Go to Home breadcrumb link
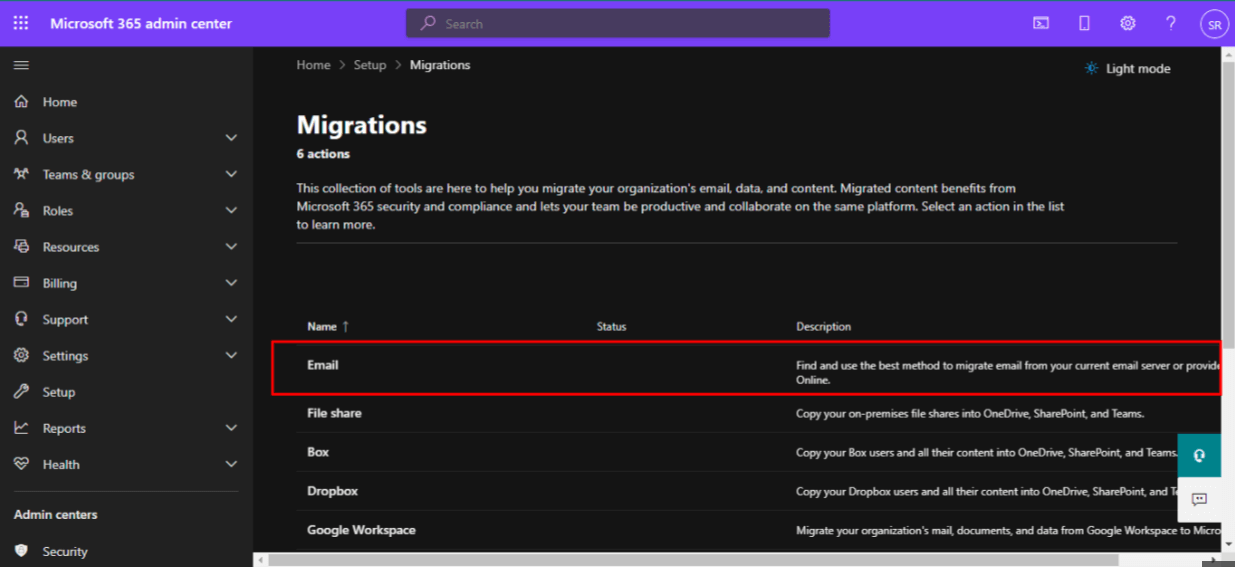 pyautogui.click(x=313, y=65)
